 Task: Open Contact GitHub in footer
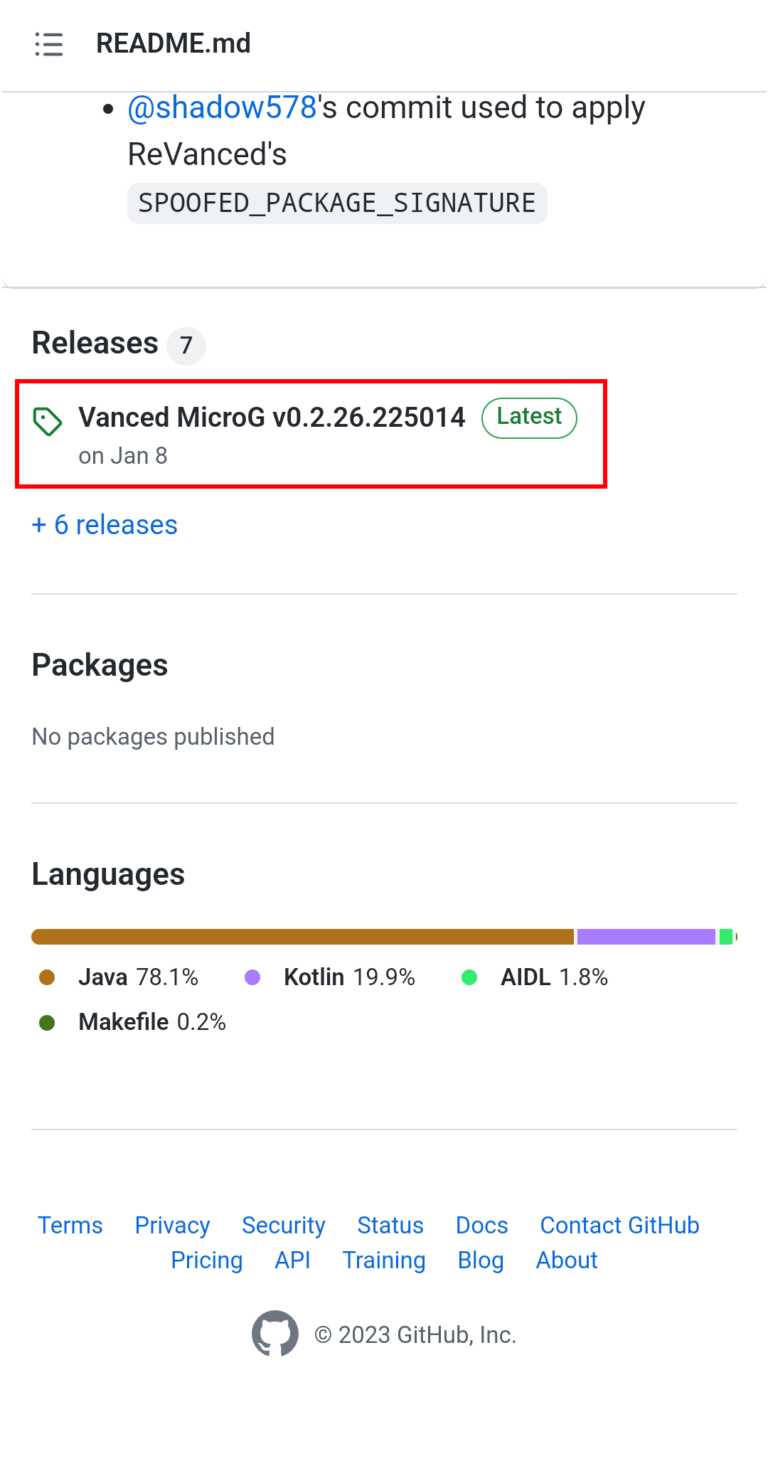click(619, 1225)
